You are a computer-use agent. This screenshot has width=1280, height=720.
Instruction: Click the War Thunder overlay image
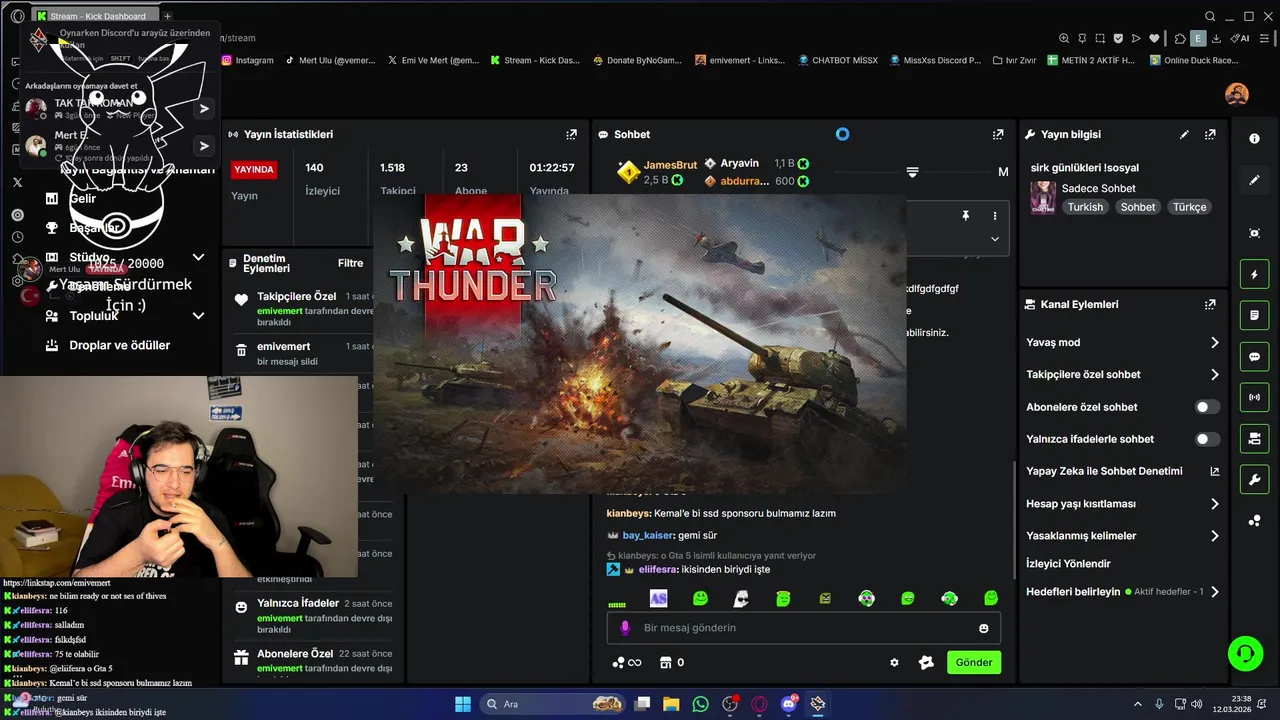coord(640,343)
